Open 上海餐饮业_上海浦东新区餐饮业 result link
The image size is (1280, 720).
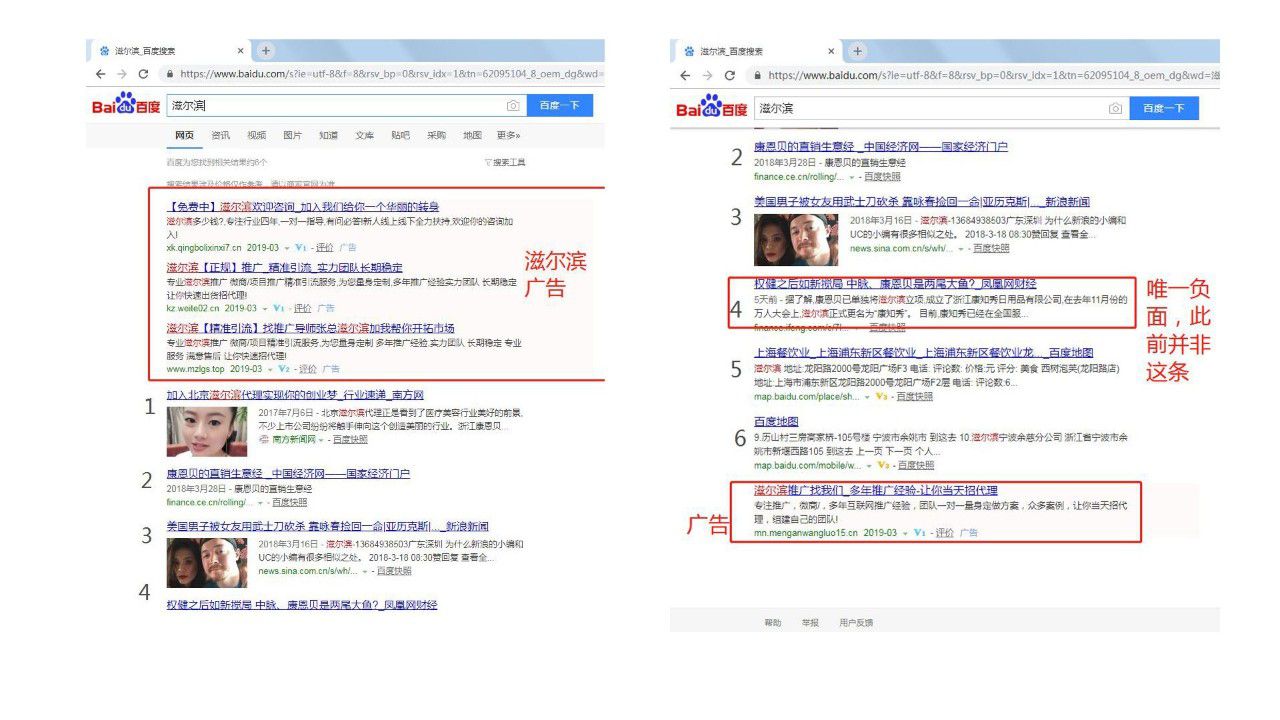(923, 353)
